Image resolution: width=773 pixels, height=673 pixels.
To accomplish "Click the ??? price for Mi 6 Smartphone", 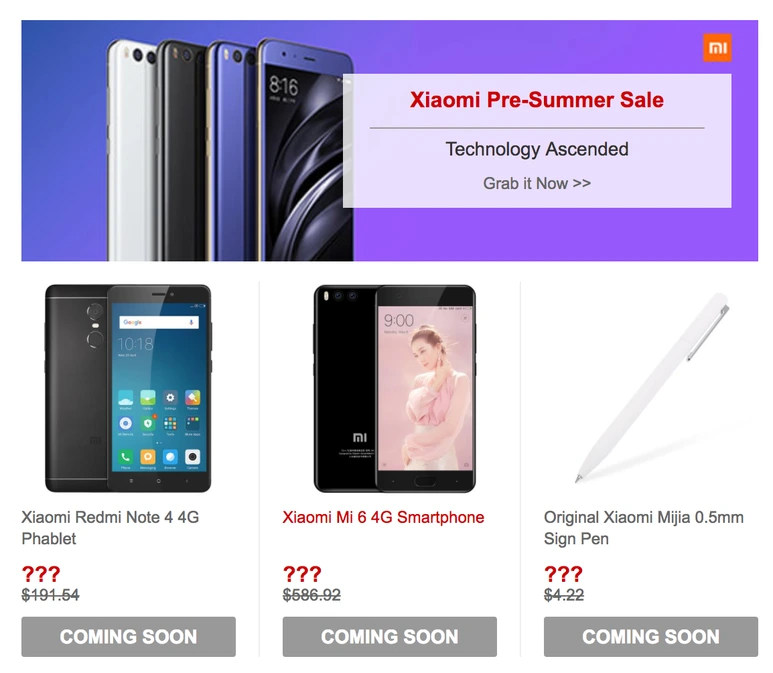I will (302, 574).
